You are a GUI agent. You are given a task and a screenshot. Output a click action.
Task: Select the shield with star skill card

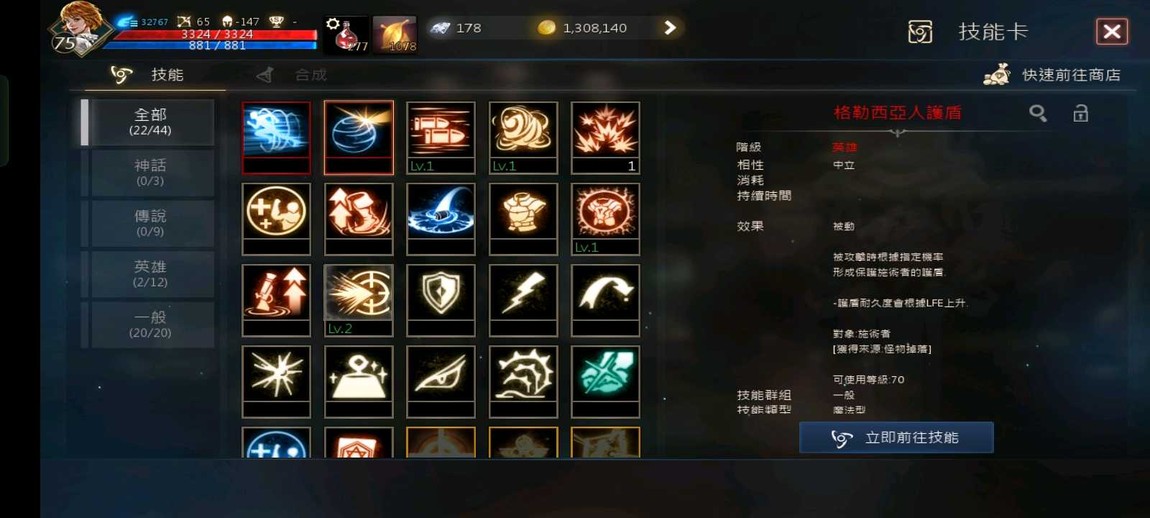click(x=441, y=300)
